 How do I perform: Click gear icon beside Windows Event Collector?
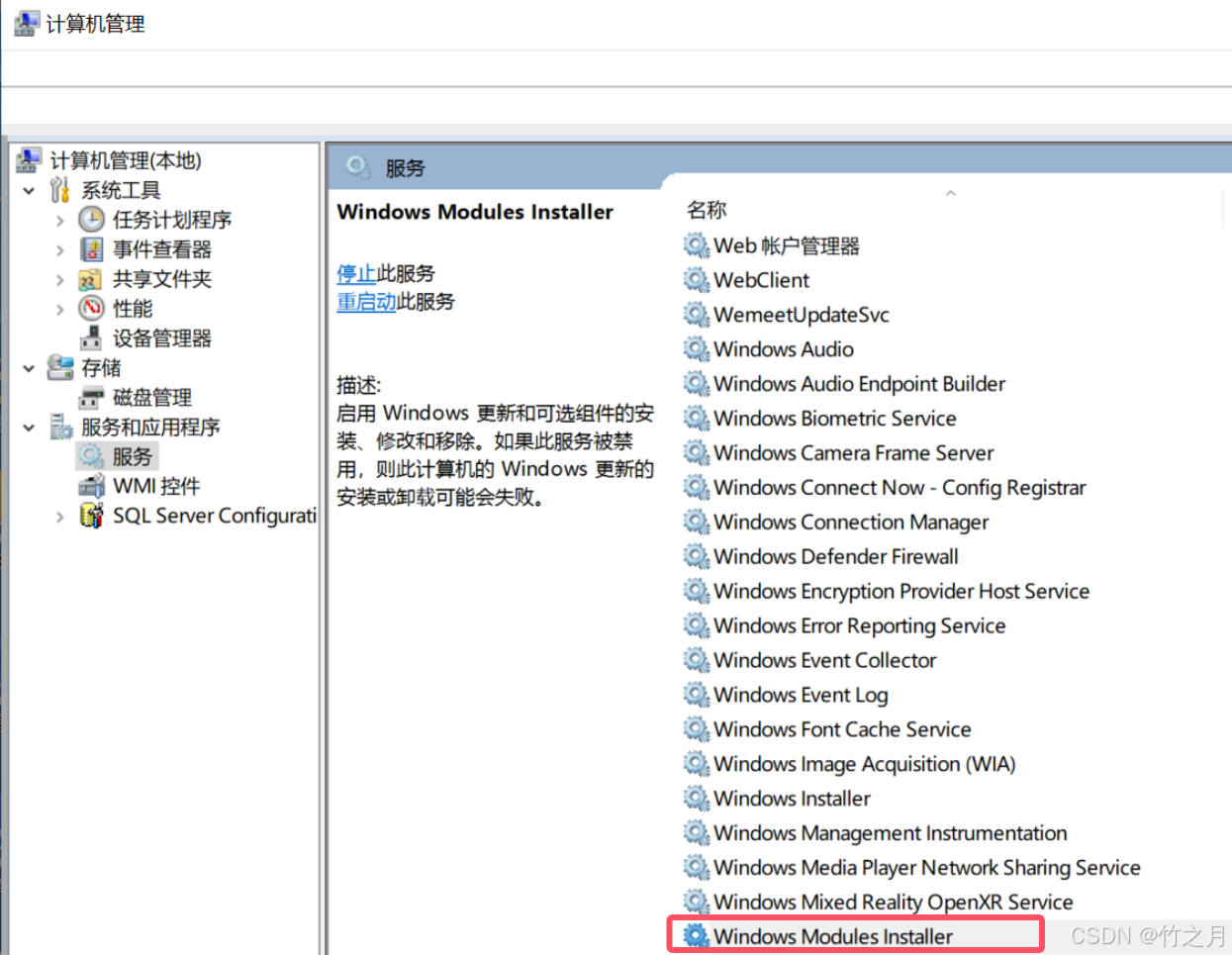tap(697, 660)
